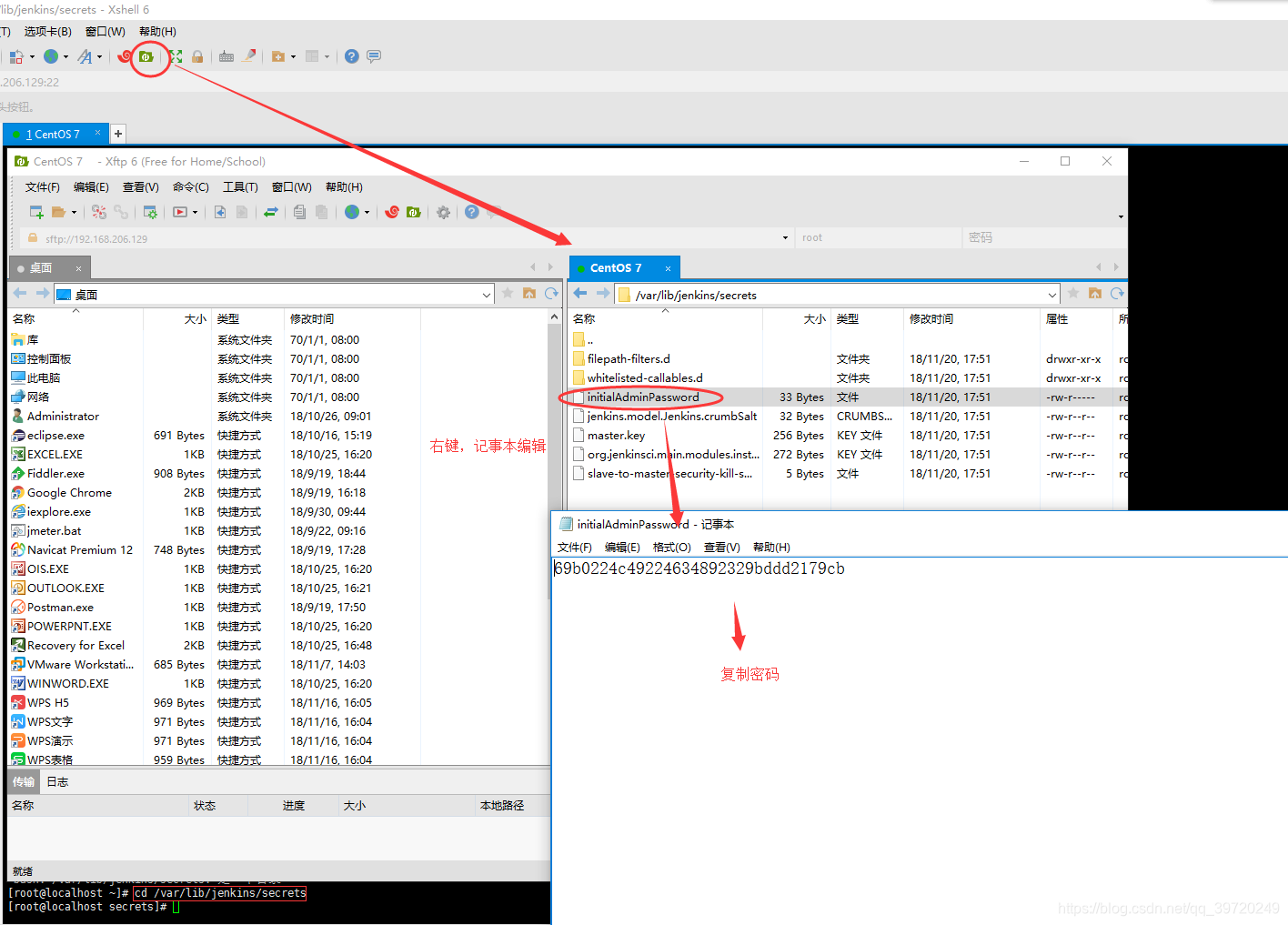
Task: Click the highlight pen icon in Xshell toolbar
Action: 249,55
